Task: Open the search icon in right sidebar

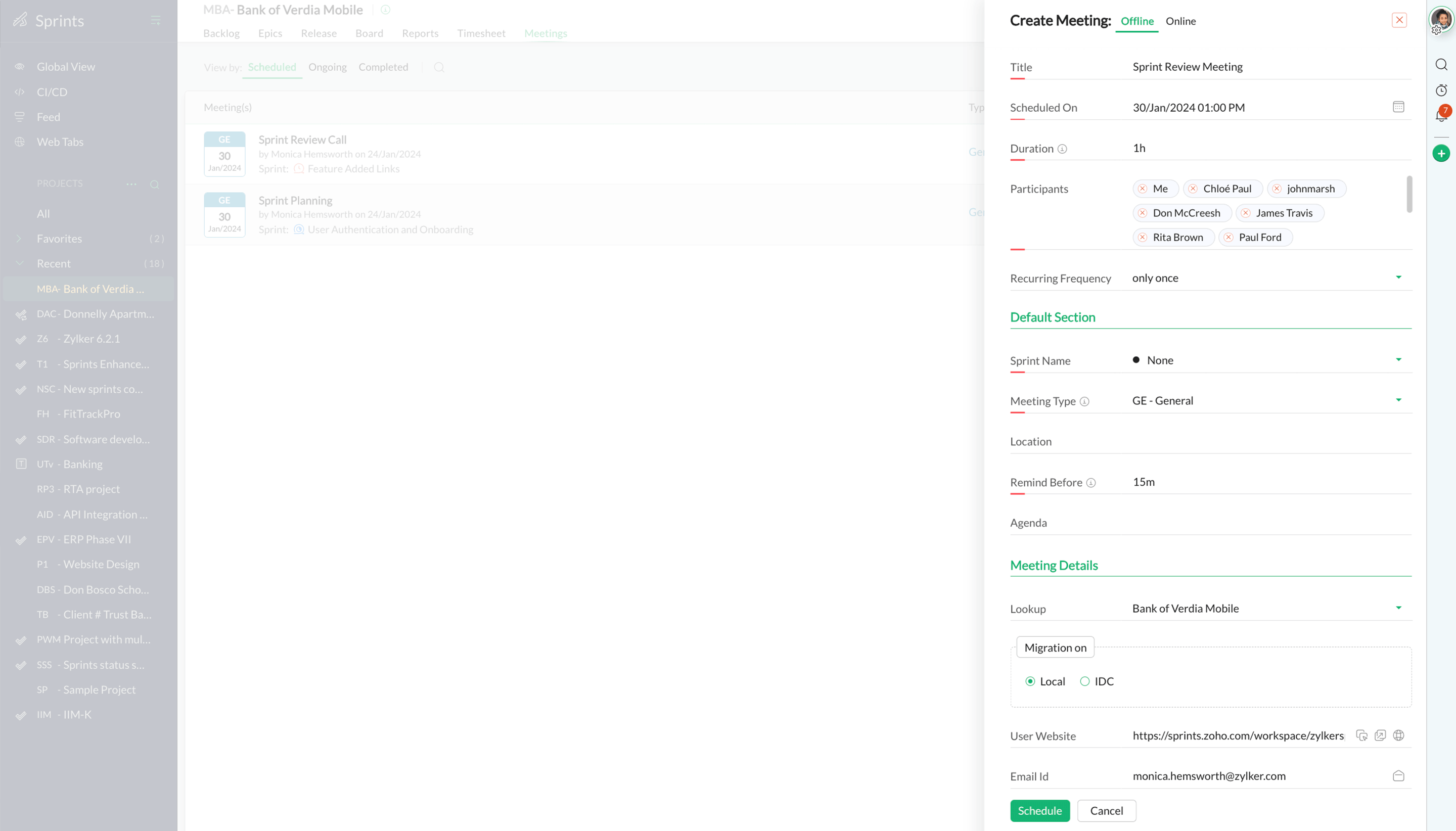Action: pyautogui.click(x=1441, y=64)
